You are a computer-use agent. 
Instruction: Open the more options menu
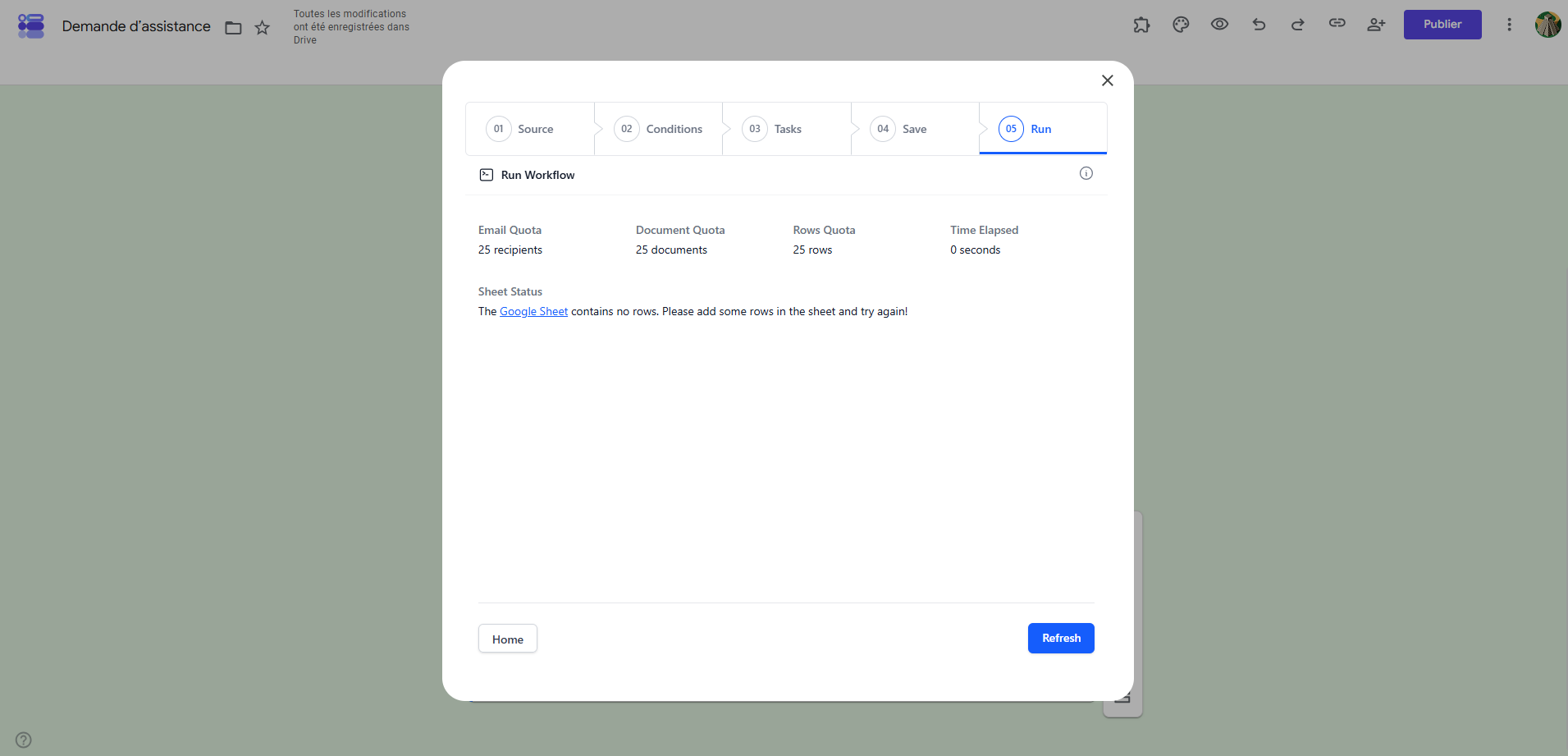click(x=1509, y=25)
